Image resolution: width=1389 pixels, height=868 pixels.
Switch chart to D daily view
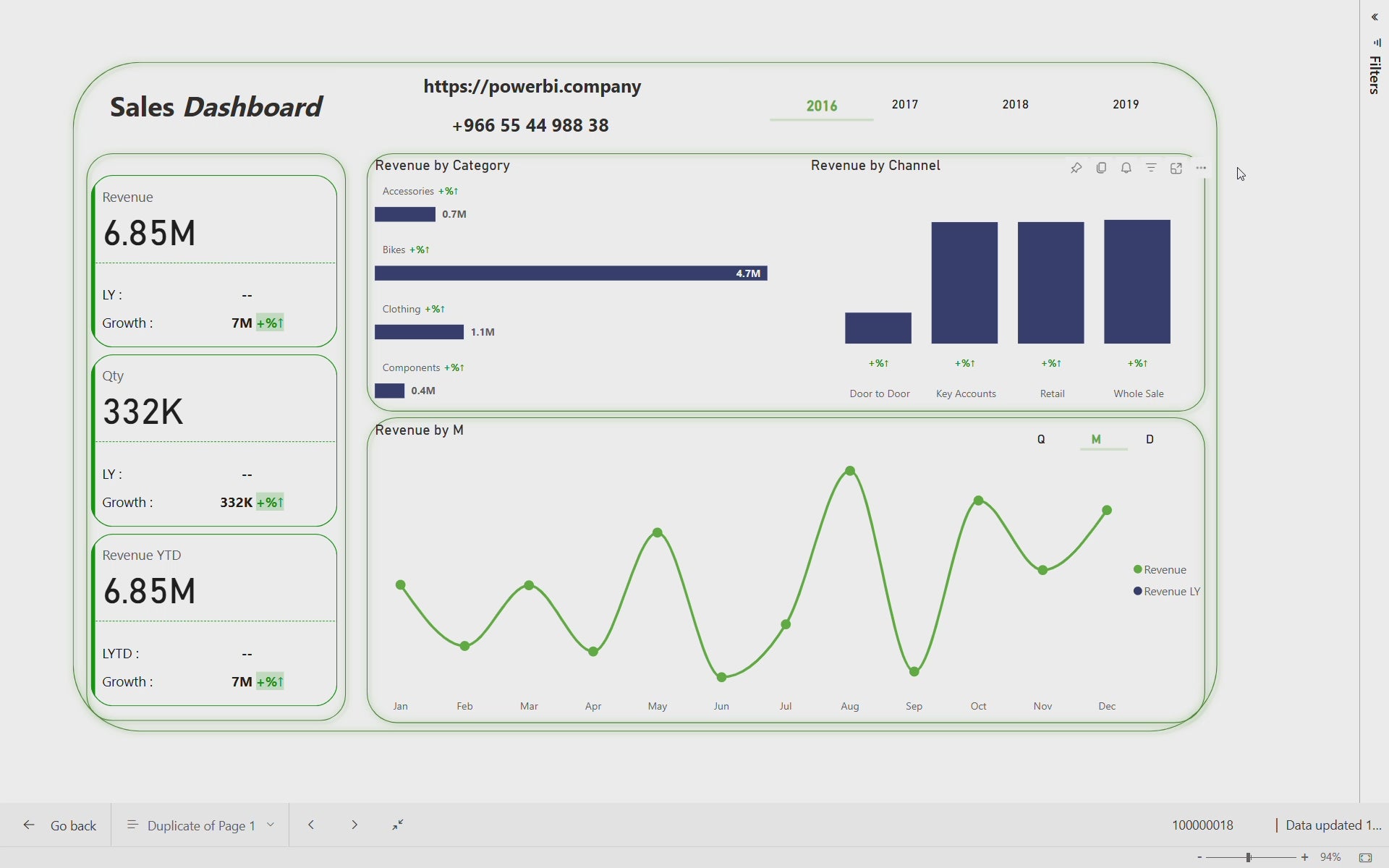pos(1150,439)
